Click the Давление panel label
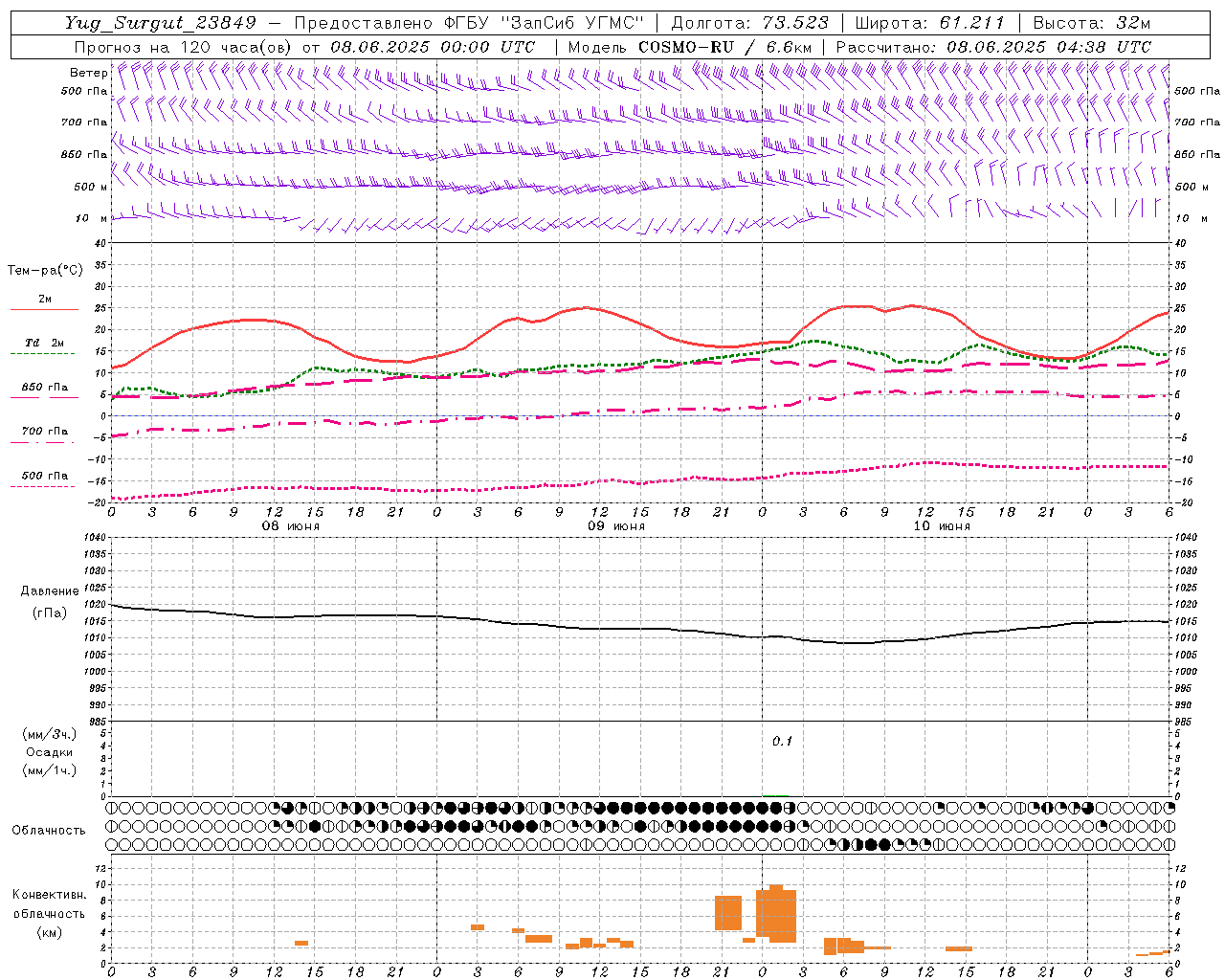 coord(49,591)
